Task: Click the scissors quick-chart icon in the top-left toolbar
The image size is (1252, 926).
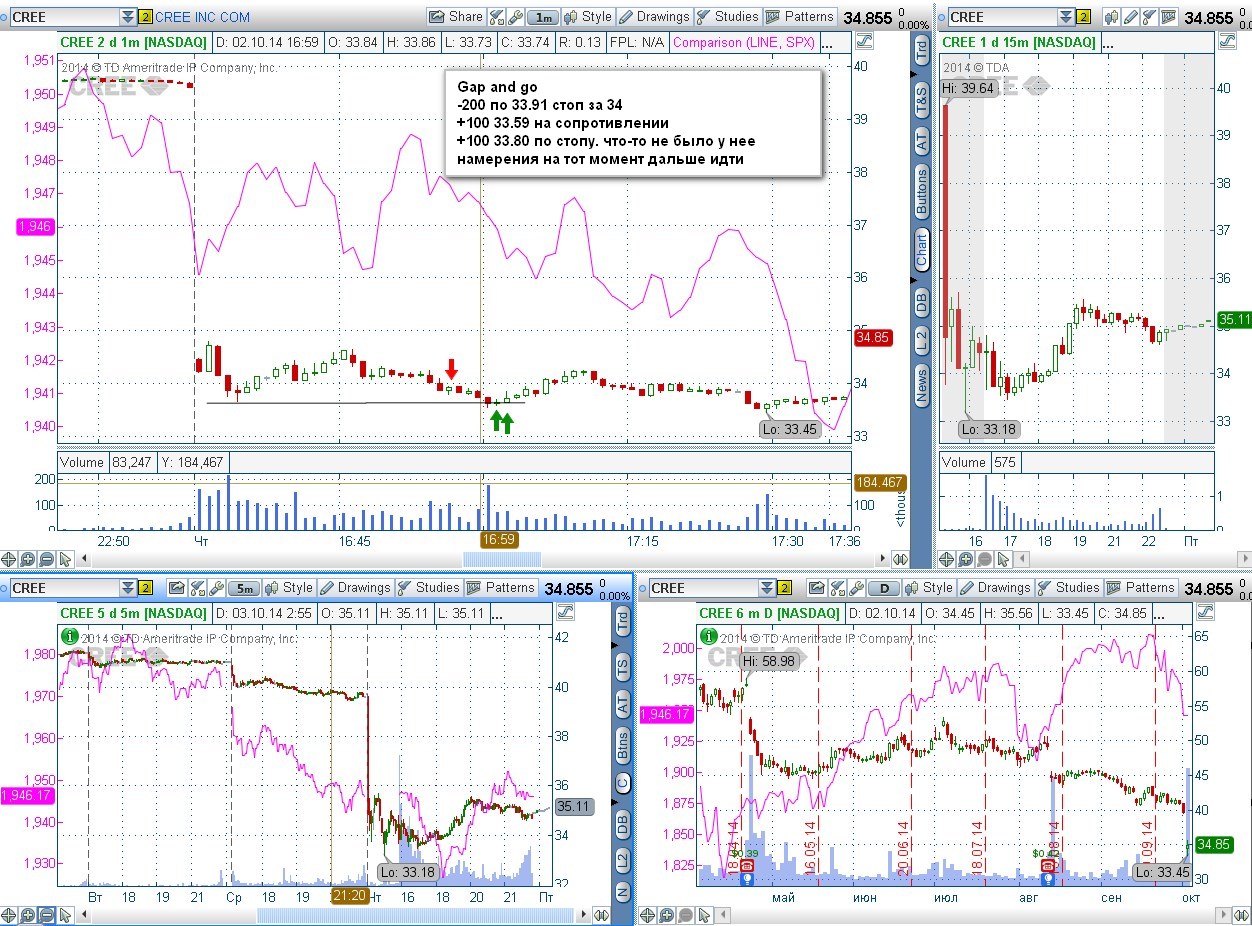Action: tap(497, 17)
